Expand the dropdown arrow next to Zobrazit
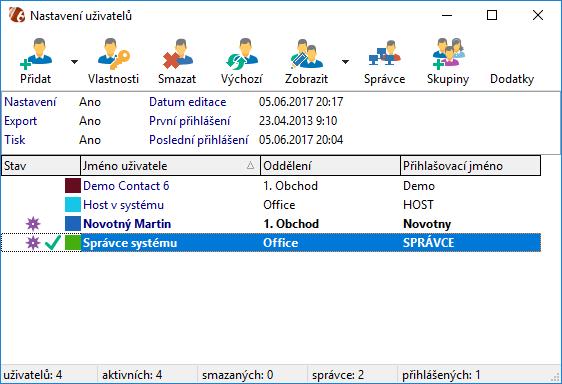The image size is (562, 384). [x=345, y=62]
